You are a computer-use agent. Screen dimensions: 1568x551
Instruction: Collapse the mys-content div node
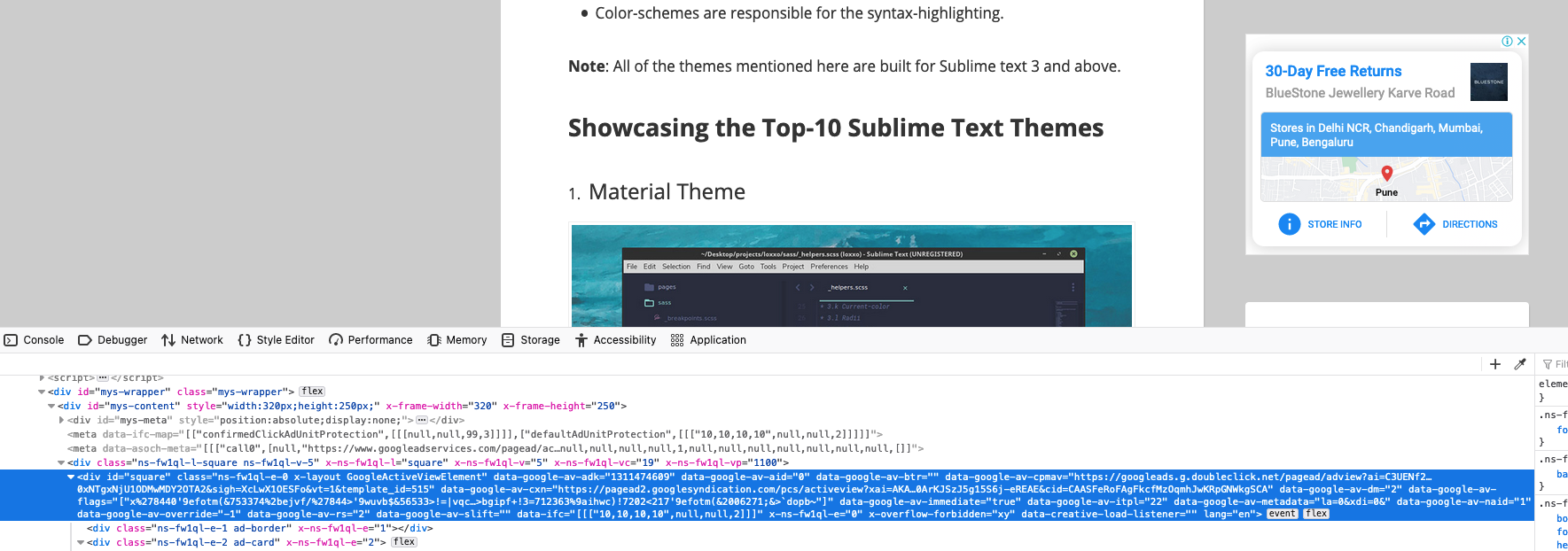(x=51, y=406)
